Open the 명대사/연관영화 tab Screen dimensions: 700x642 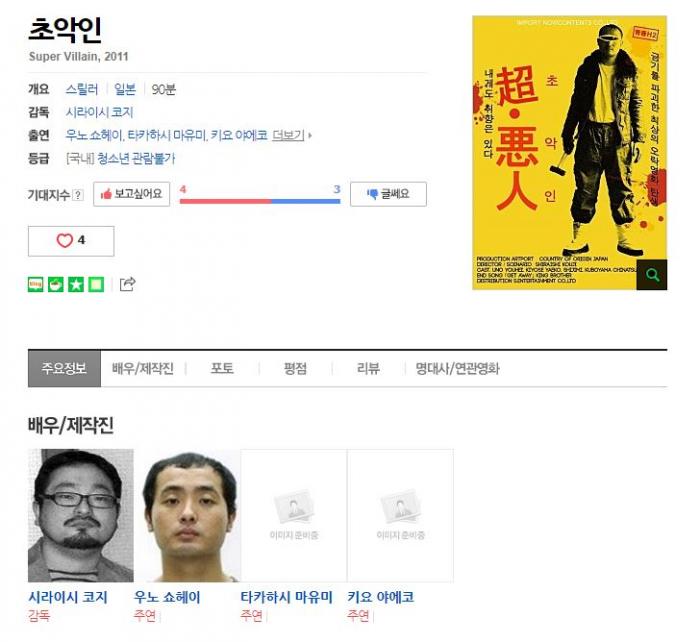[458, 369]
